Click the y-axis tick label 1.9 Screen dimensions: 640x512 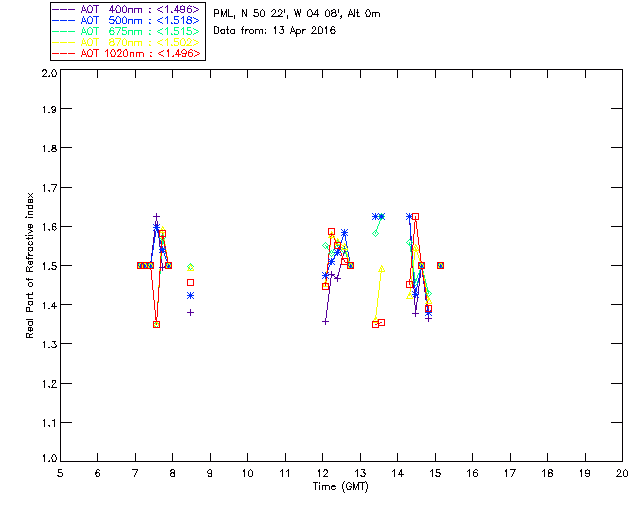click(49, 109)
